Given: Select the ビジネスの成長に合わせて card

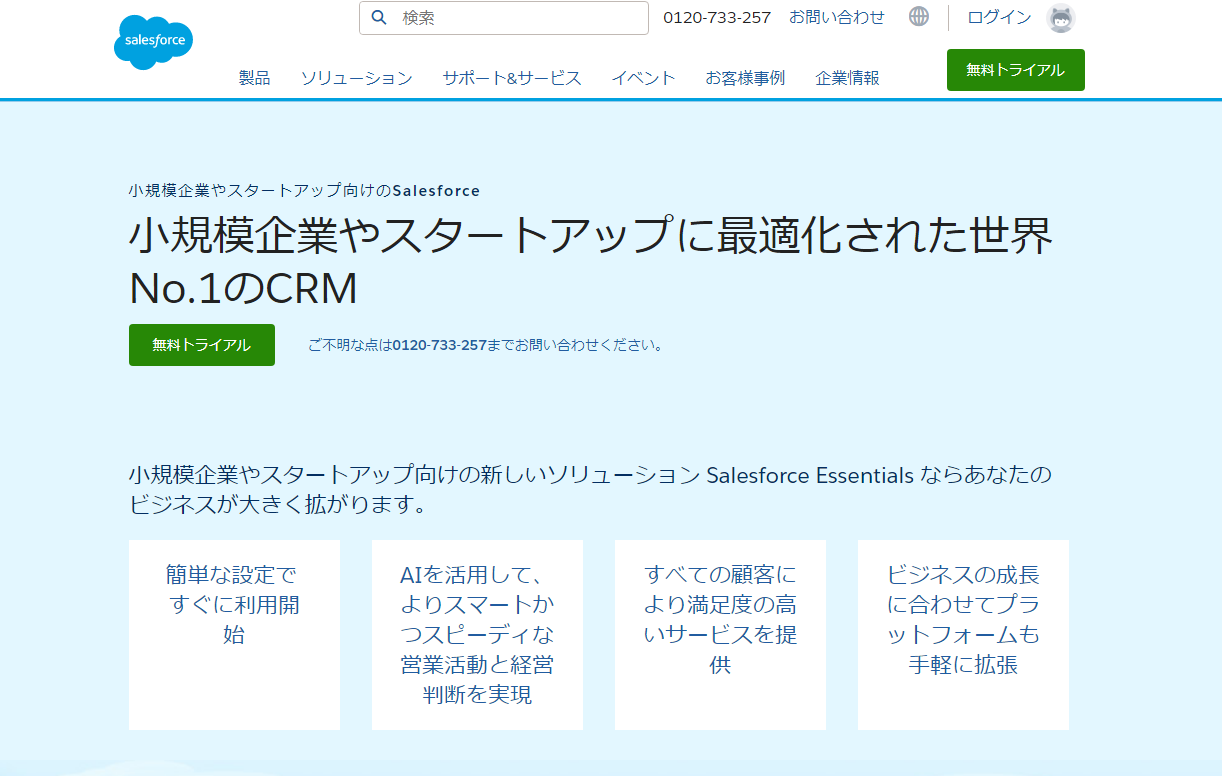Looking at the screenshot, I should pyautogui.click(x=963, y=634).
